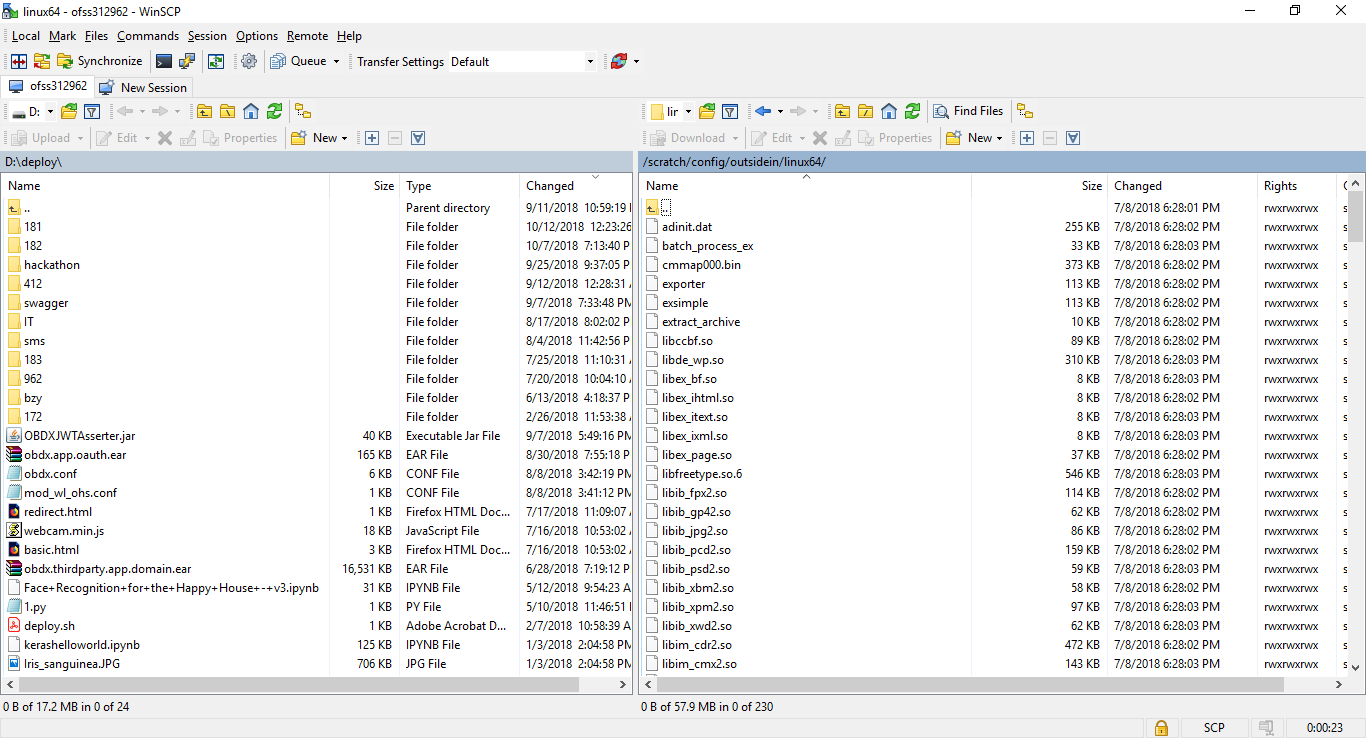The image size is (1366, 738).
Task: Go to remote home directory icon
Action: tap(889, 111)
